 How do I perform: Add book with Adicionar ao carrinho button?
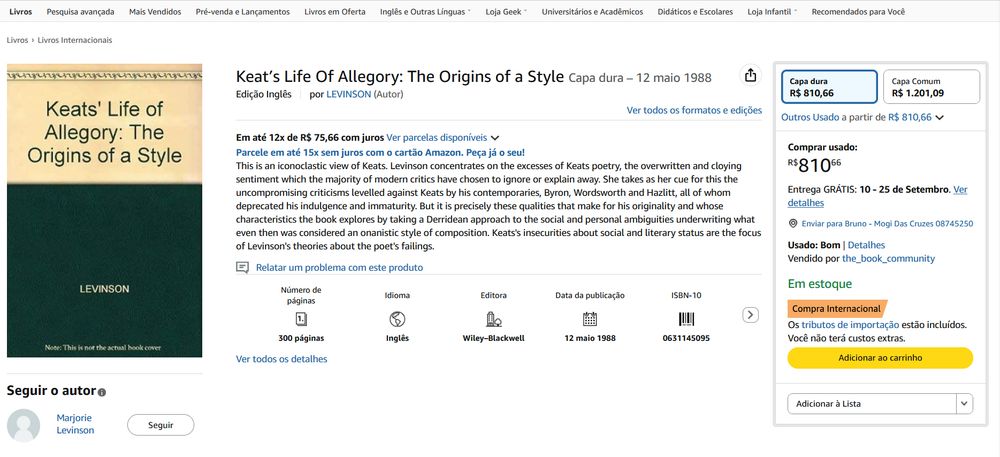(880, 358)
